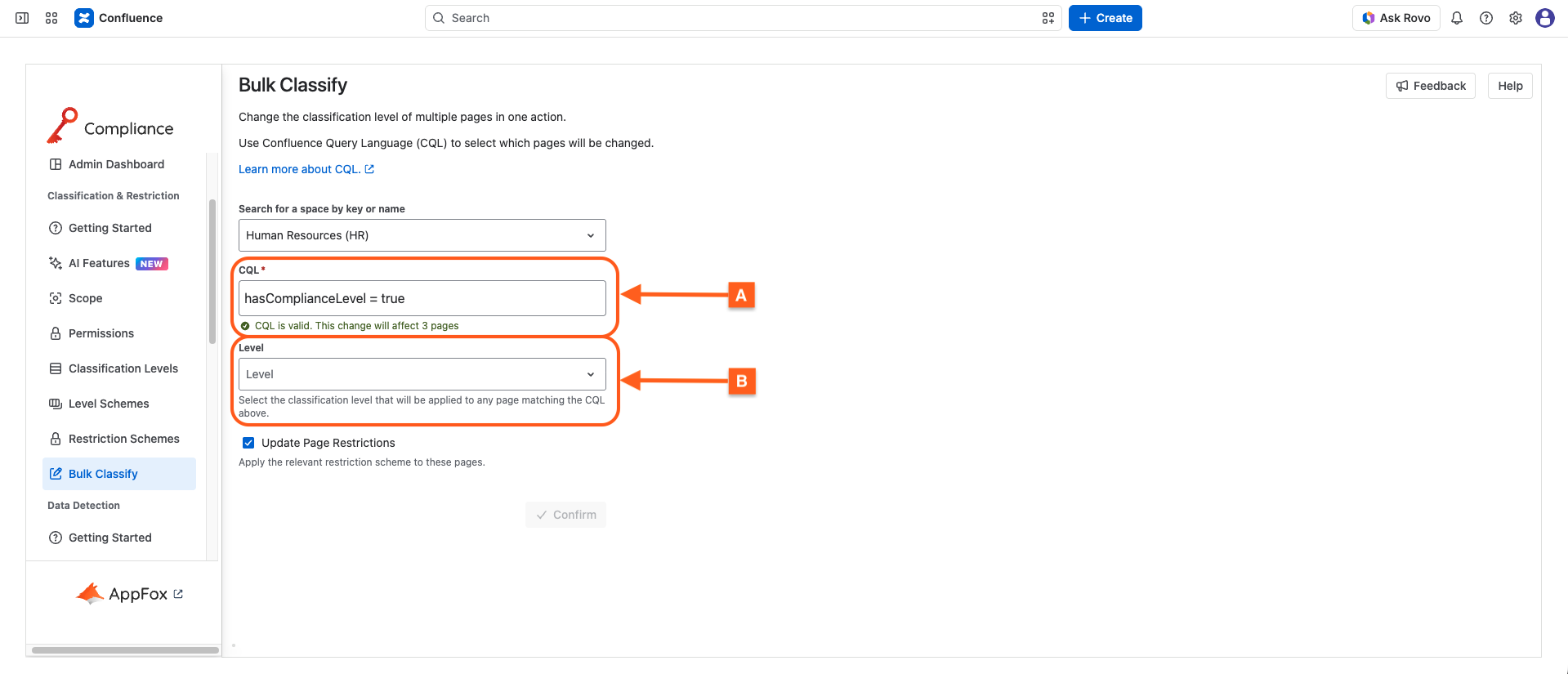Open Admin Dashboard in sidebar
Image resolution: width=1568 pixels, height=674 pixels.
point(119,164)
